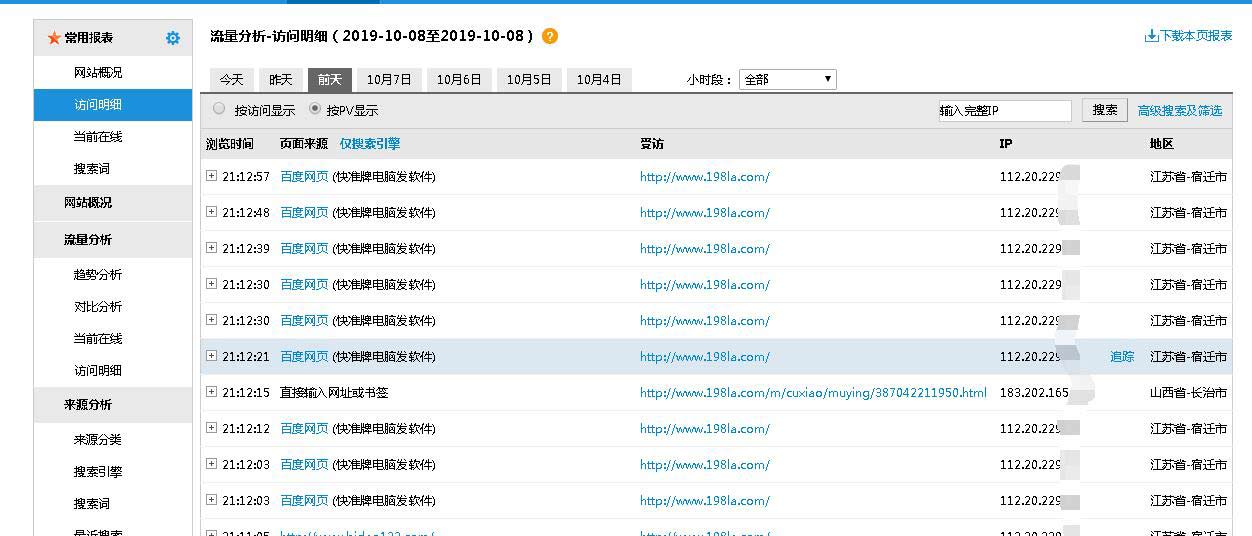
Task: Open the 小时段 dropdown
Action: point(787,79)
